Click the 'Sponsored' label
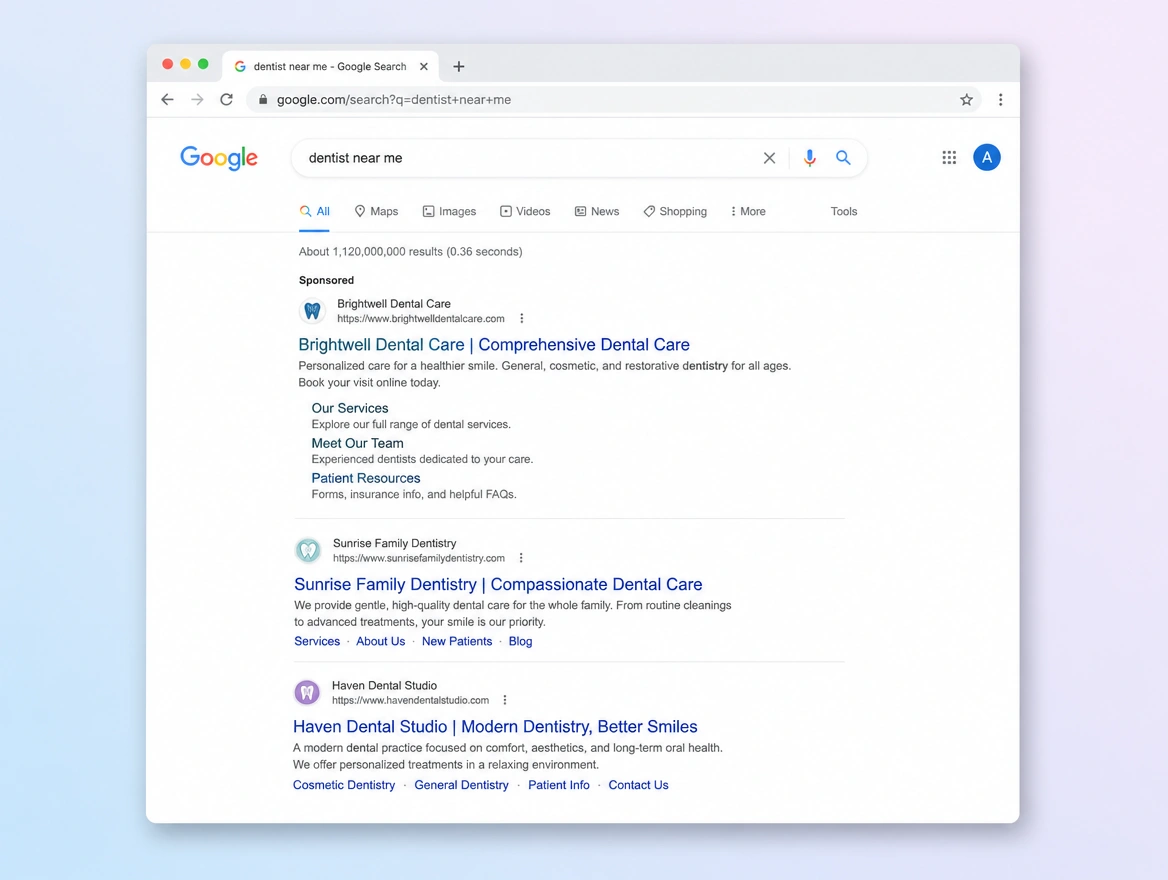1168x880 pixels. [x=326, y=280]
